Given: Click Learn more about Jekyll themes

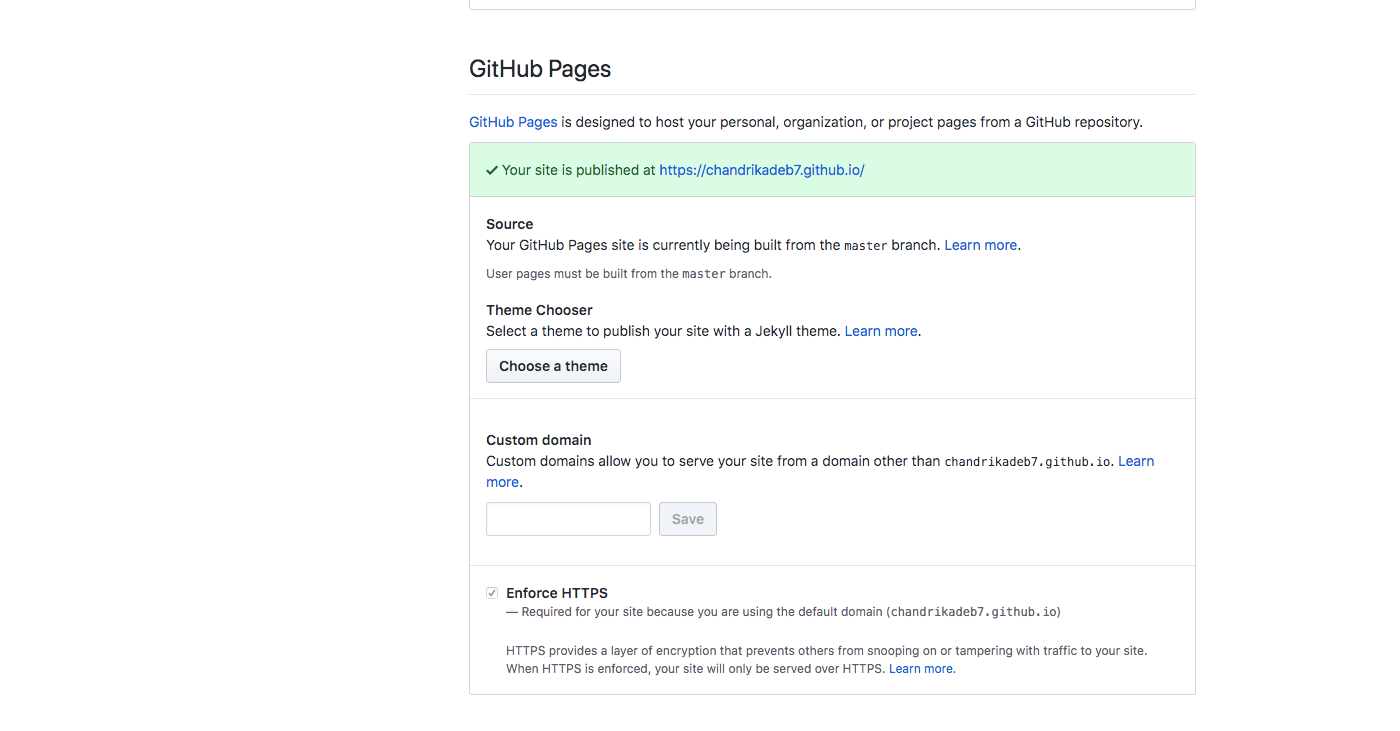Looking at the screenshot, I should [881, 331].
